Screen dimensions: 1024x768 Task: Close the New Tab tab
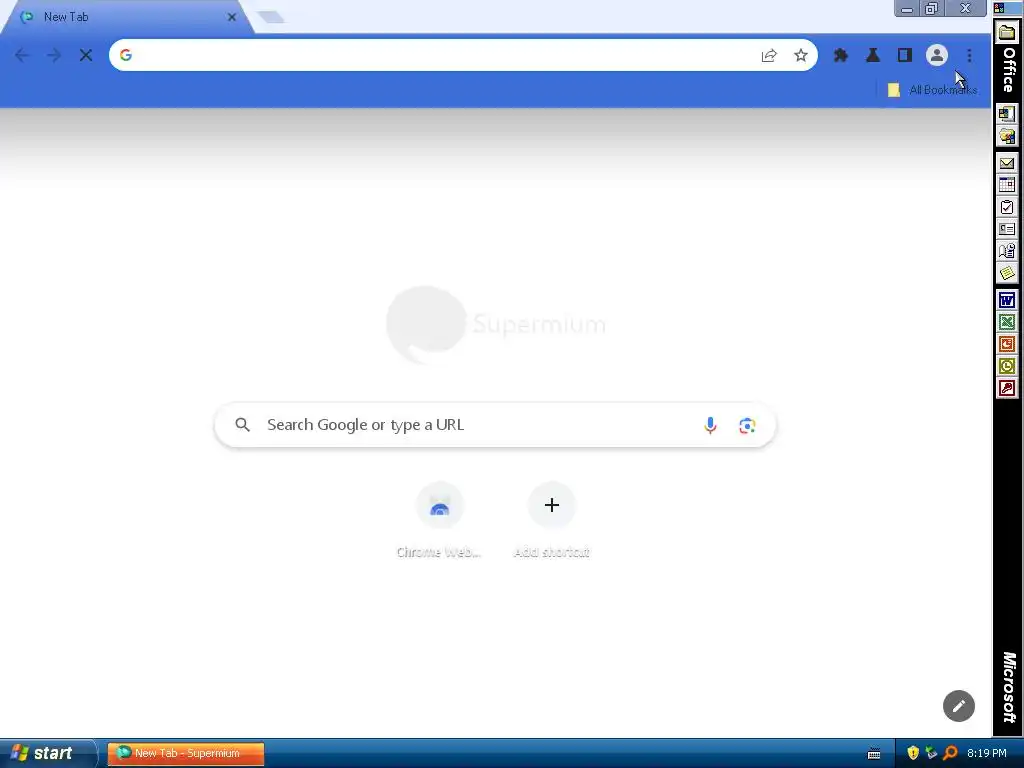(232, 17)
